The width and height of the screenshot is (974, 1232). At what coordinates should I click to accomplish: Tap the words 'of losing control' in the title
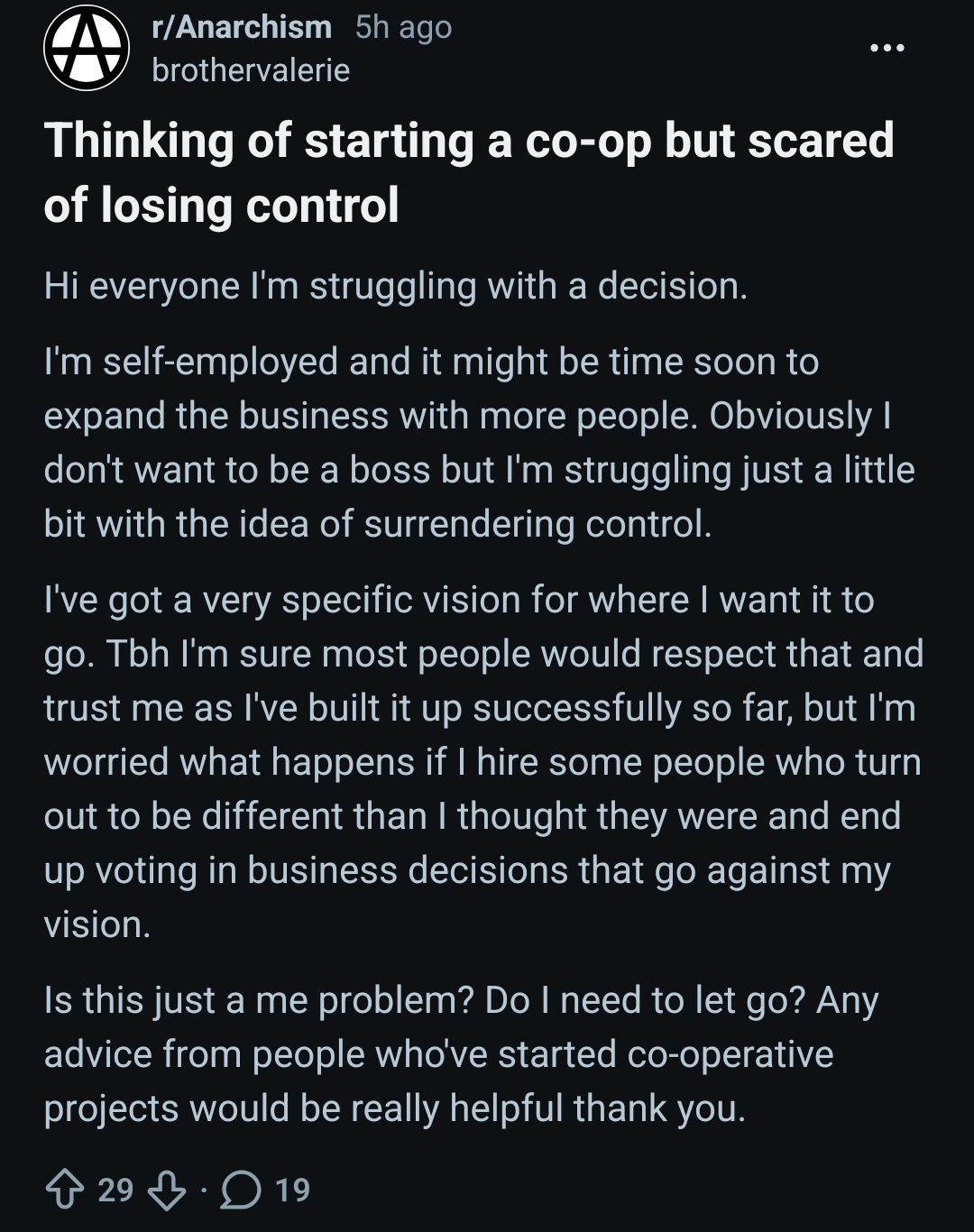(222, 206)
